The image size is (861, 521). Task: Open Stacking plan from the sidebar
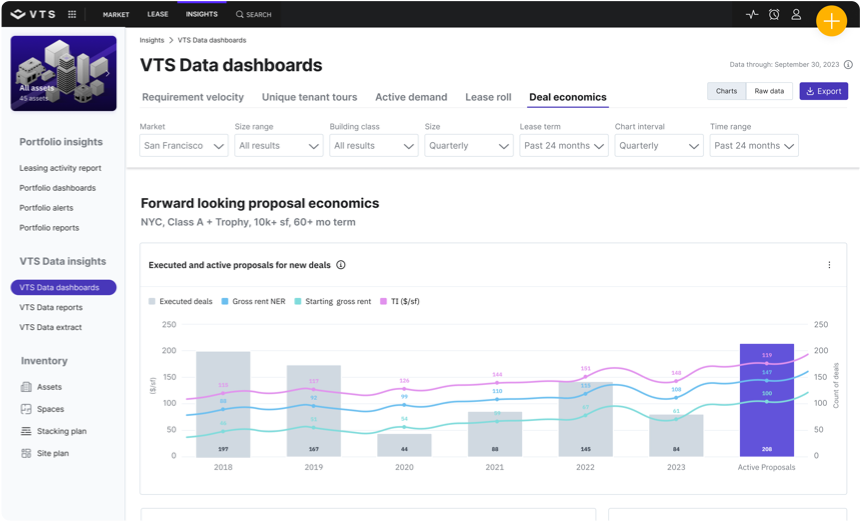[x=61, y=431]
